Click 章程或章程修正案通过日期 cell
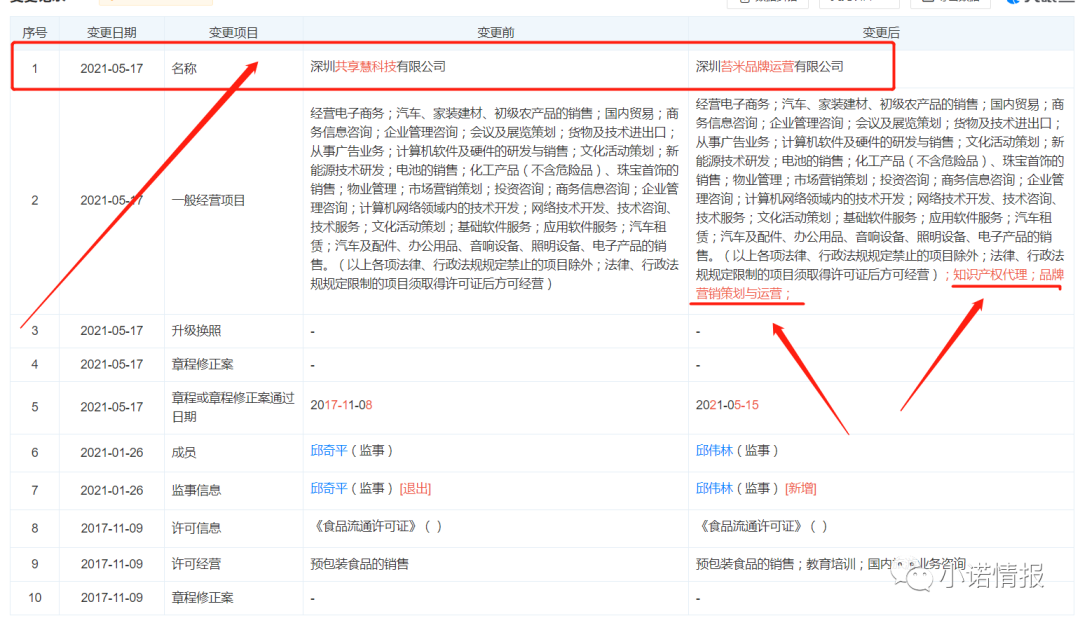This screenshot has height=623, width=1080. 233,408
